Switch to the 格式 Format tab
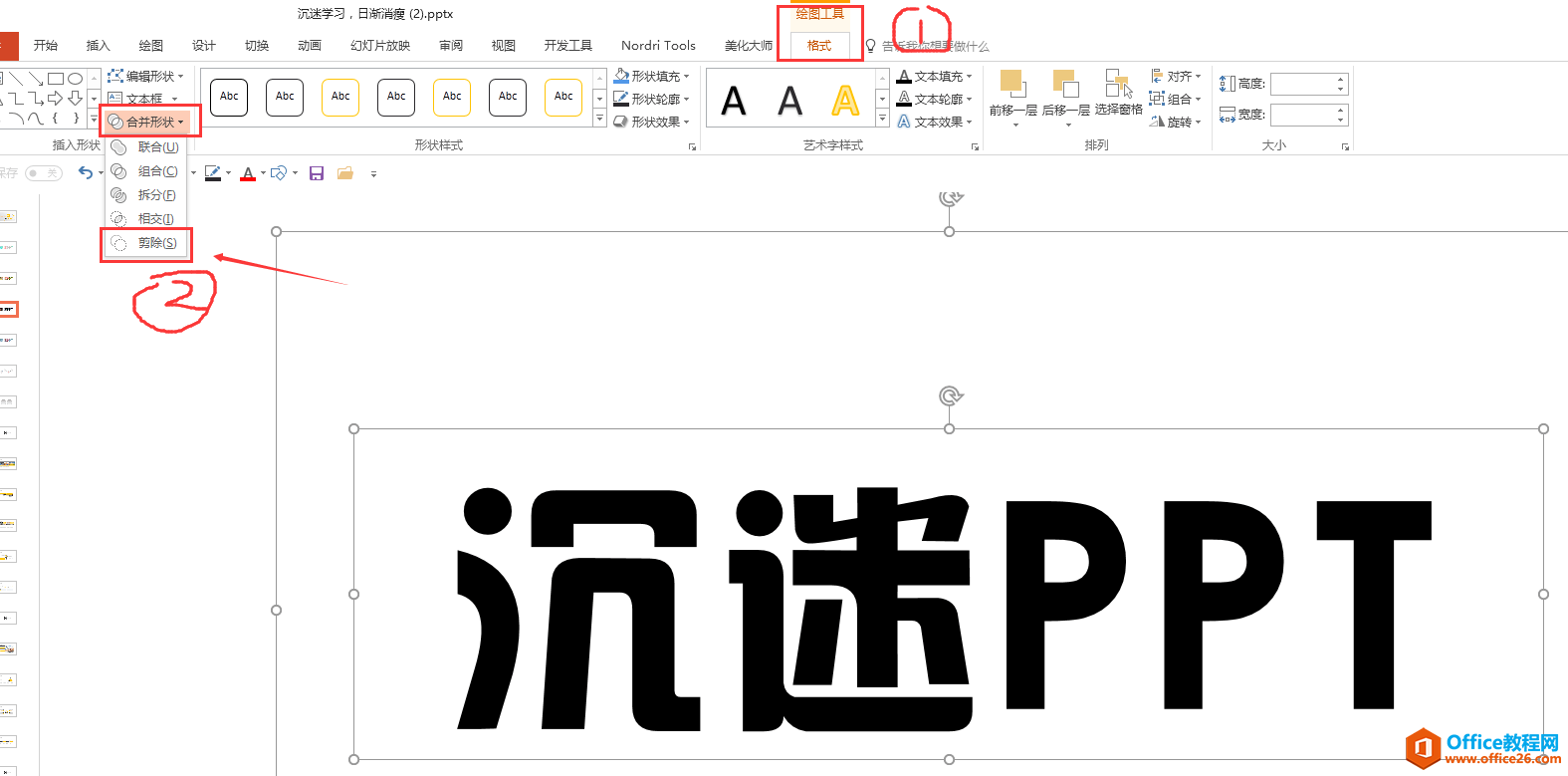This screenshot has width=1568, height=776. (819, 46)
